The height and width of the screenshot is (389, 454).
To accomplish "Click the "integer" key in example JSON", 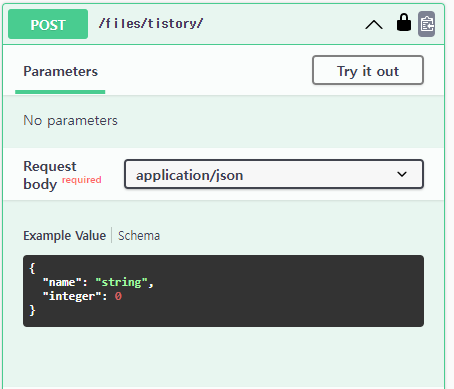I will pos(72,296).
